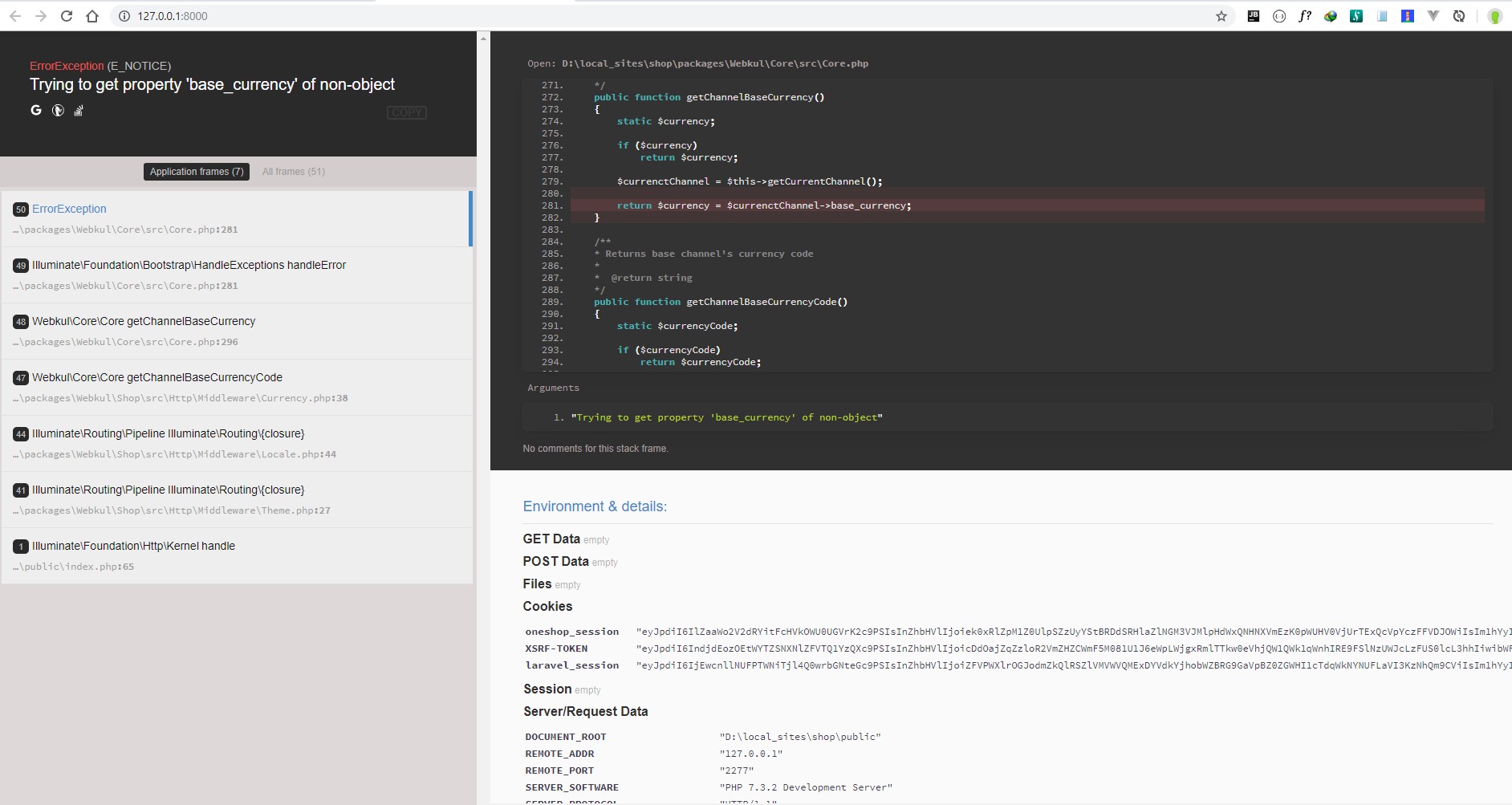Open the Lighthouse extension

(x=1408, y=15)
